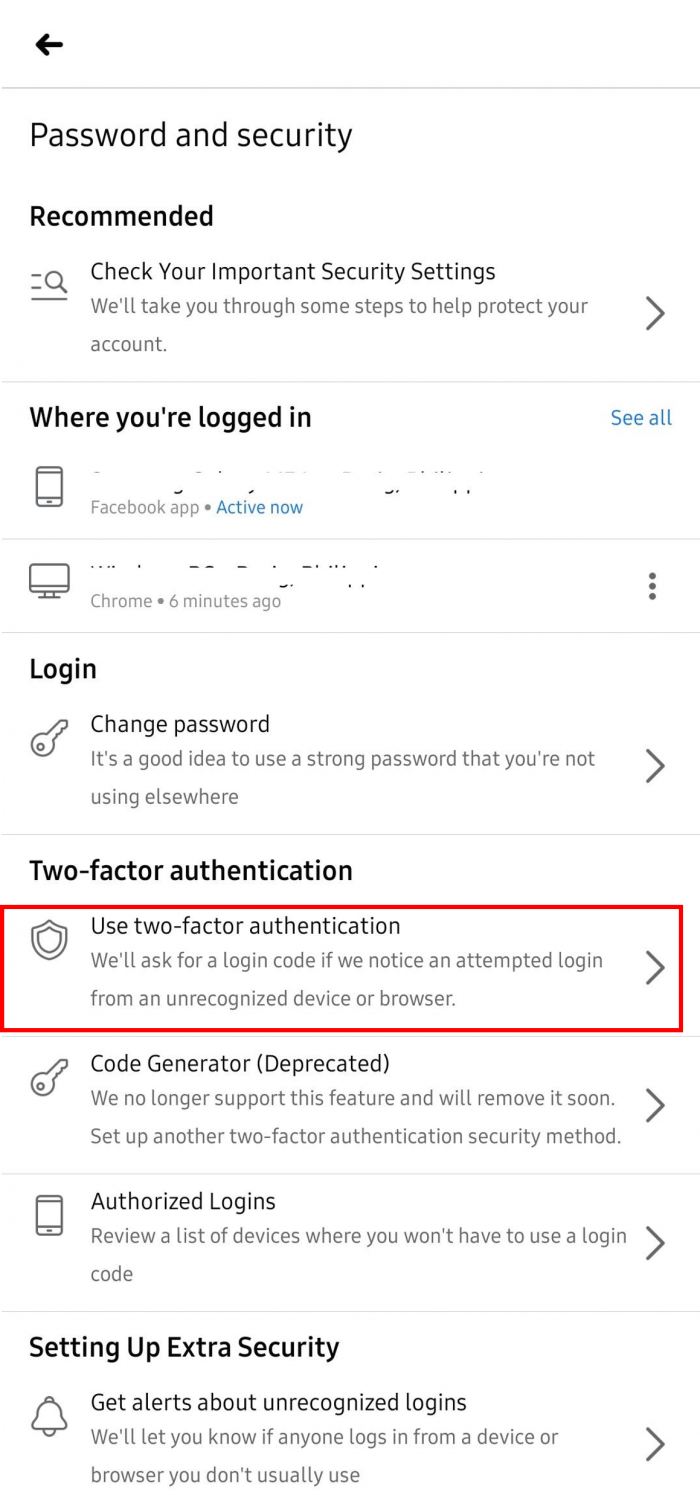Tap the key icon beside Code Generator
Viewport: 700px width, 1495px height.
pos(49,1078)
